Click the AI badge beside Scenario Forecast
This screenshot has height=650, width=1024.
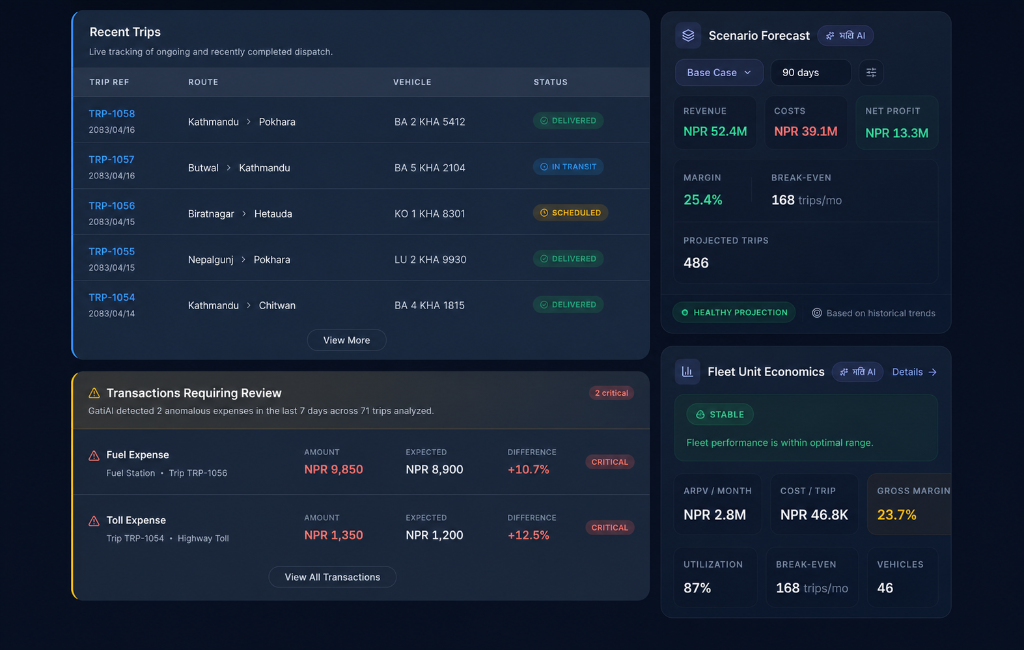pos(845,35)
